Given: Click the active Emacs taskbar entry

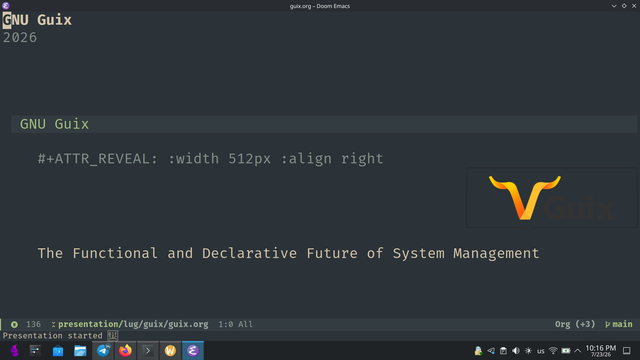Looking at the screenshot, I should click(x=193, y=351).
